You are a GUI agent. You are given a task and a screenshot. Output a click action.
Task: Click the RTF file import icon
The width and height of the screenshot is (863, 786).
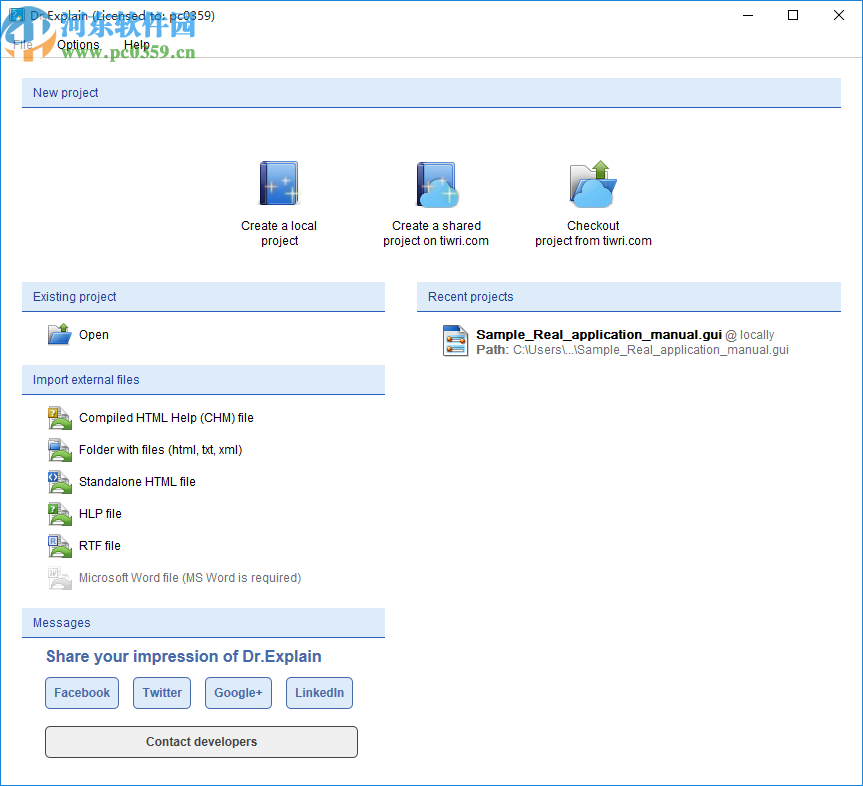pos(59,545)
